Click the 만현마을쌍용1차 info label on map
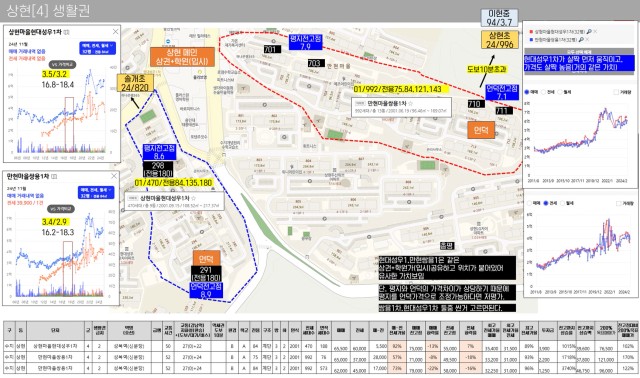This screenshot has height=378, width=640. (x=401, y=107)
